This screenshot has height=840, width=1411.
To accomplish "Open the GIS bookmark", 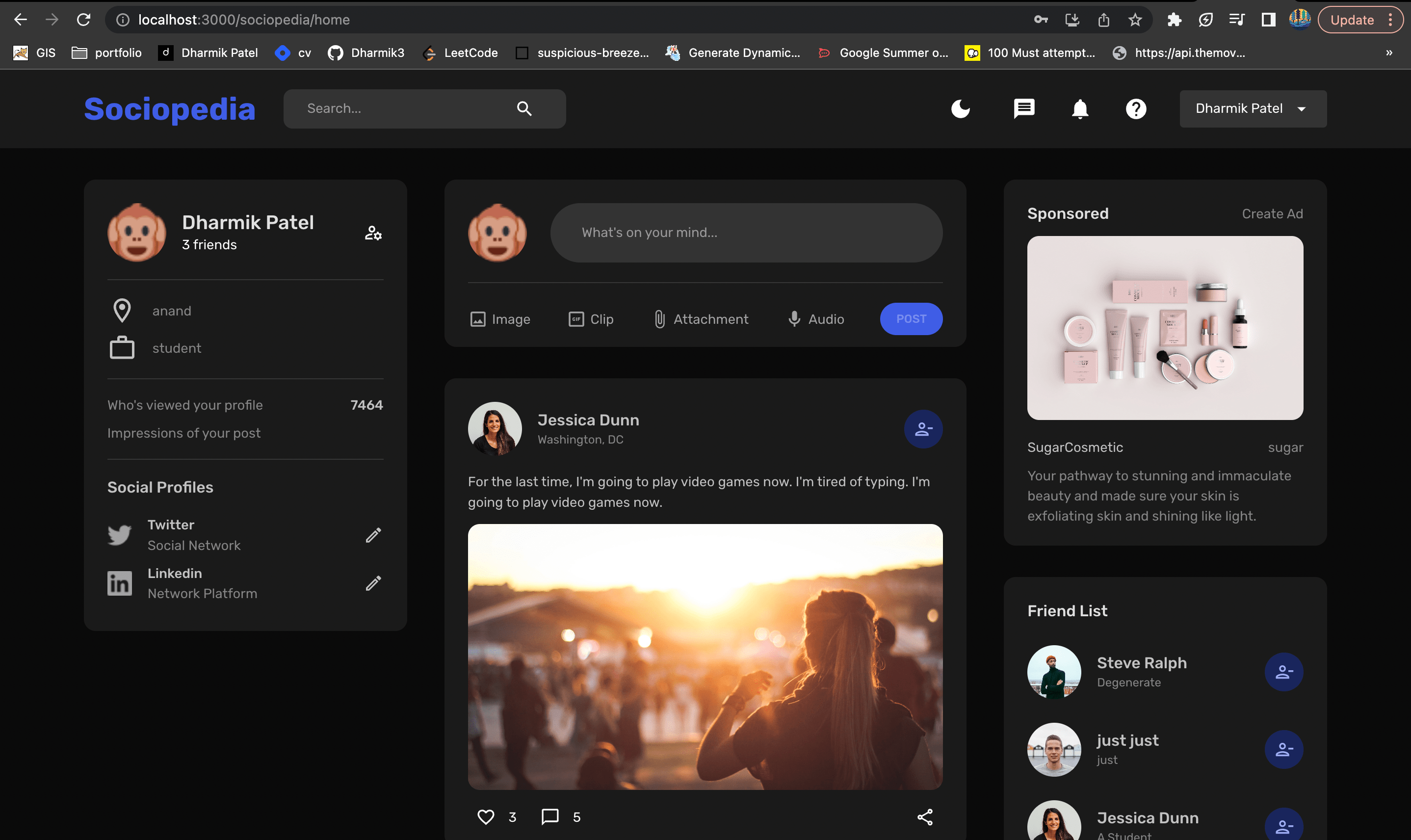I will tap(34, 52).
